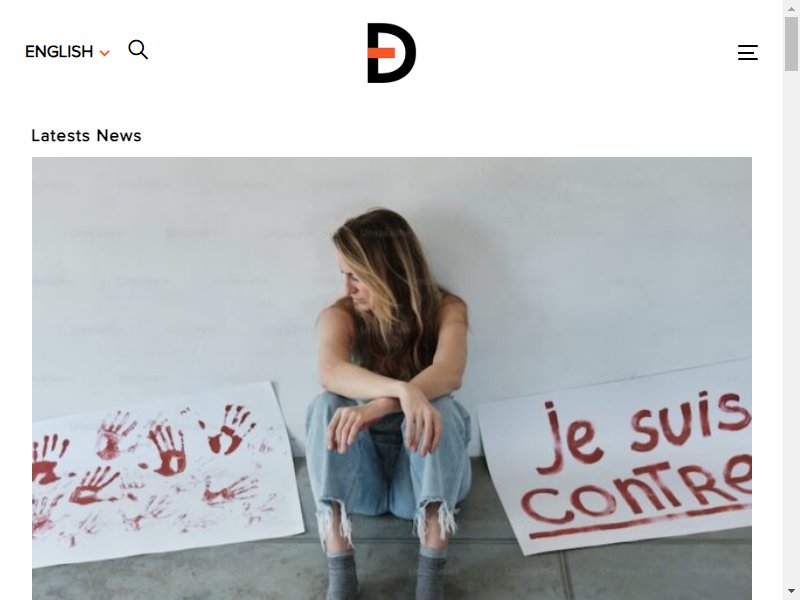Click the vertical scrollbar thumb
The width and height of the screenshot is (800, 600).
791,44
